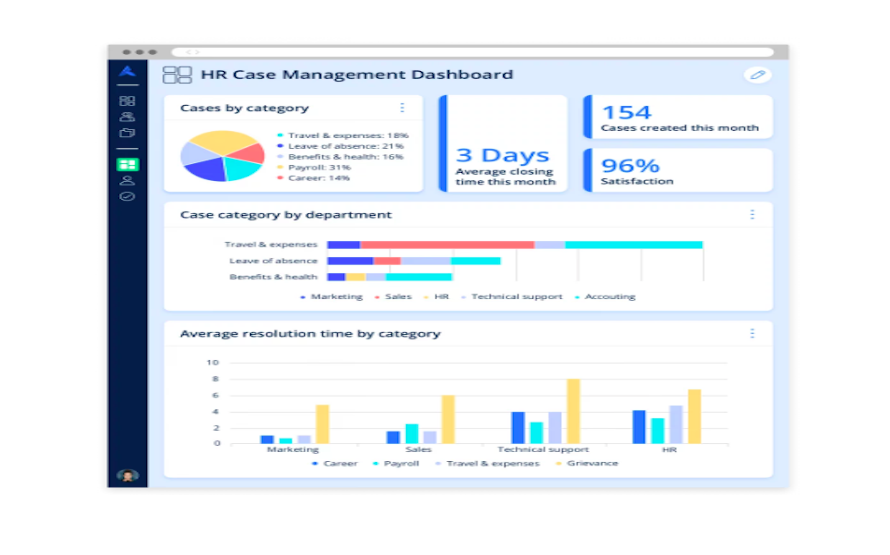890x555 pixels.
Task: Open the user avatar in the sidebar
Action: pyautogui.click(x=127, y=476)
